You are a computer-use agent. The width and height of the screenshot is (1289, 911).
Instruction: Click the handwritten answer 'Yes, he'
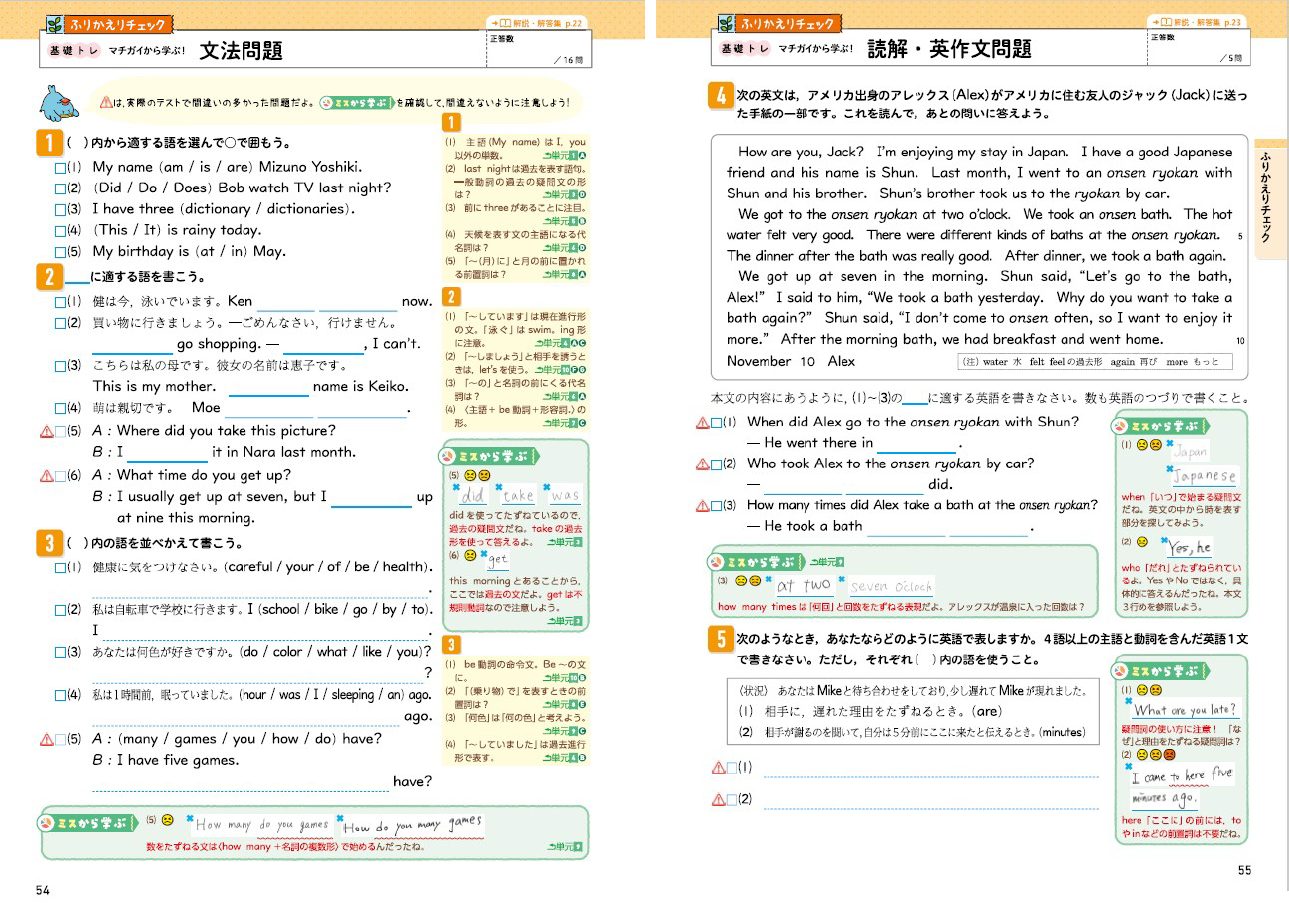1189,547
